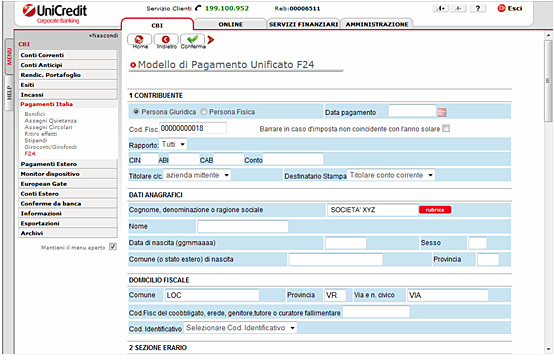This screenshot has width=554, height=360.
Task: Open Rendic. Portafoglio menu item
Action: point(67,75)
